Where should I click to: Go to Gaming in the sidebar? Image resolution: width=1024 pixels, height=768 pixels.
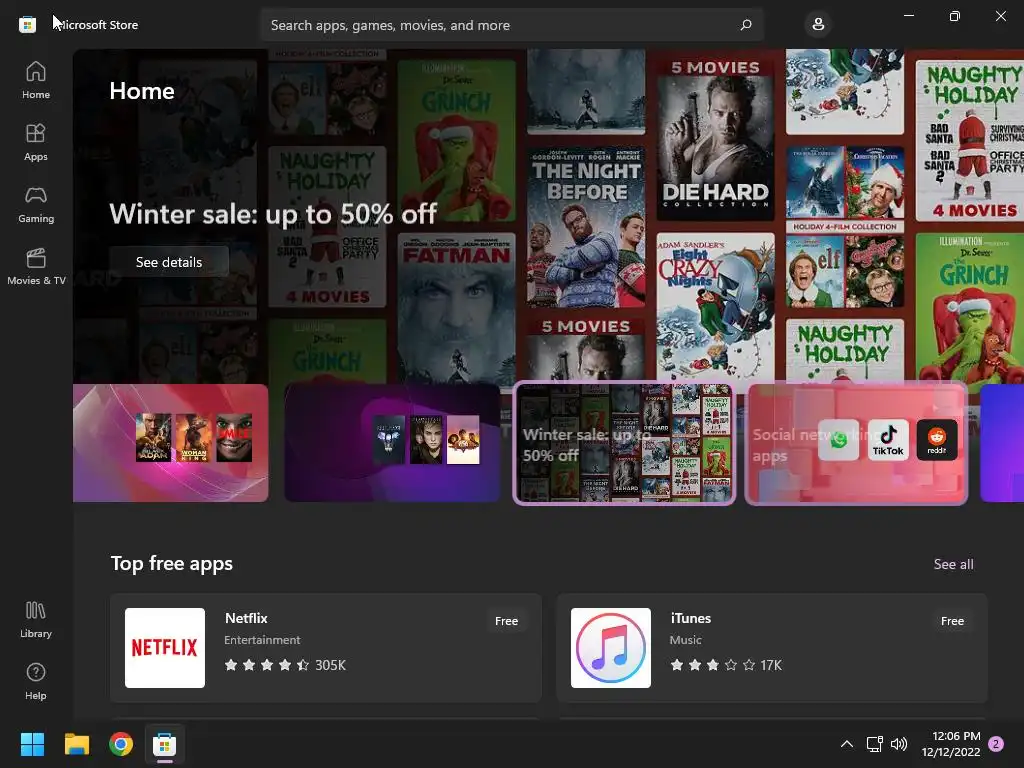coord(36,204)
